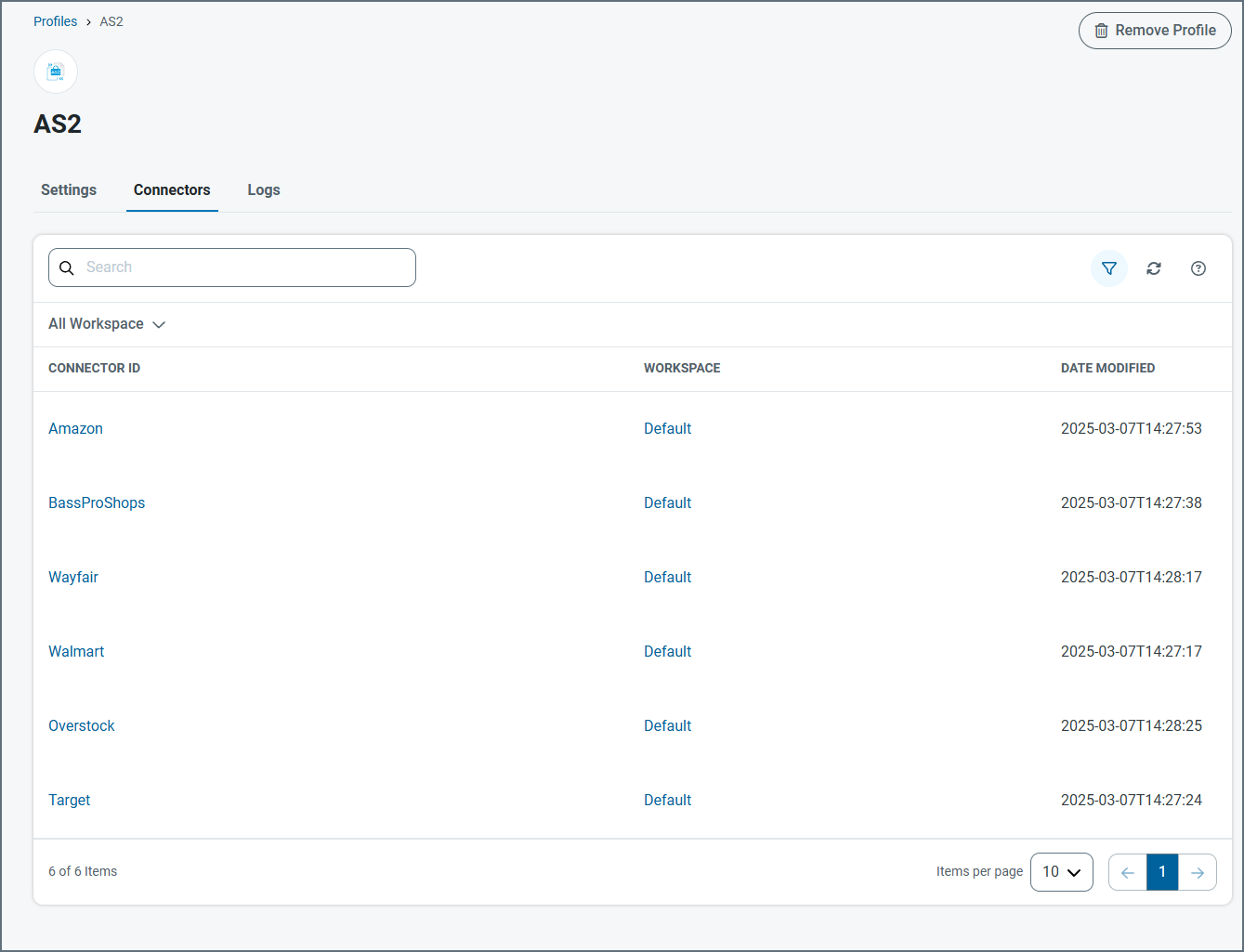Viewport: 1244px width, 952px height.
Task: Click date 2025-03-07T14:28:25 in Overstock row
Action: pos(1131,725)
